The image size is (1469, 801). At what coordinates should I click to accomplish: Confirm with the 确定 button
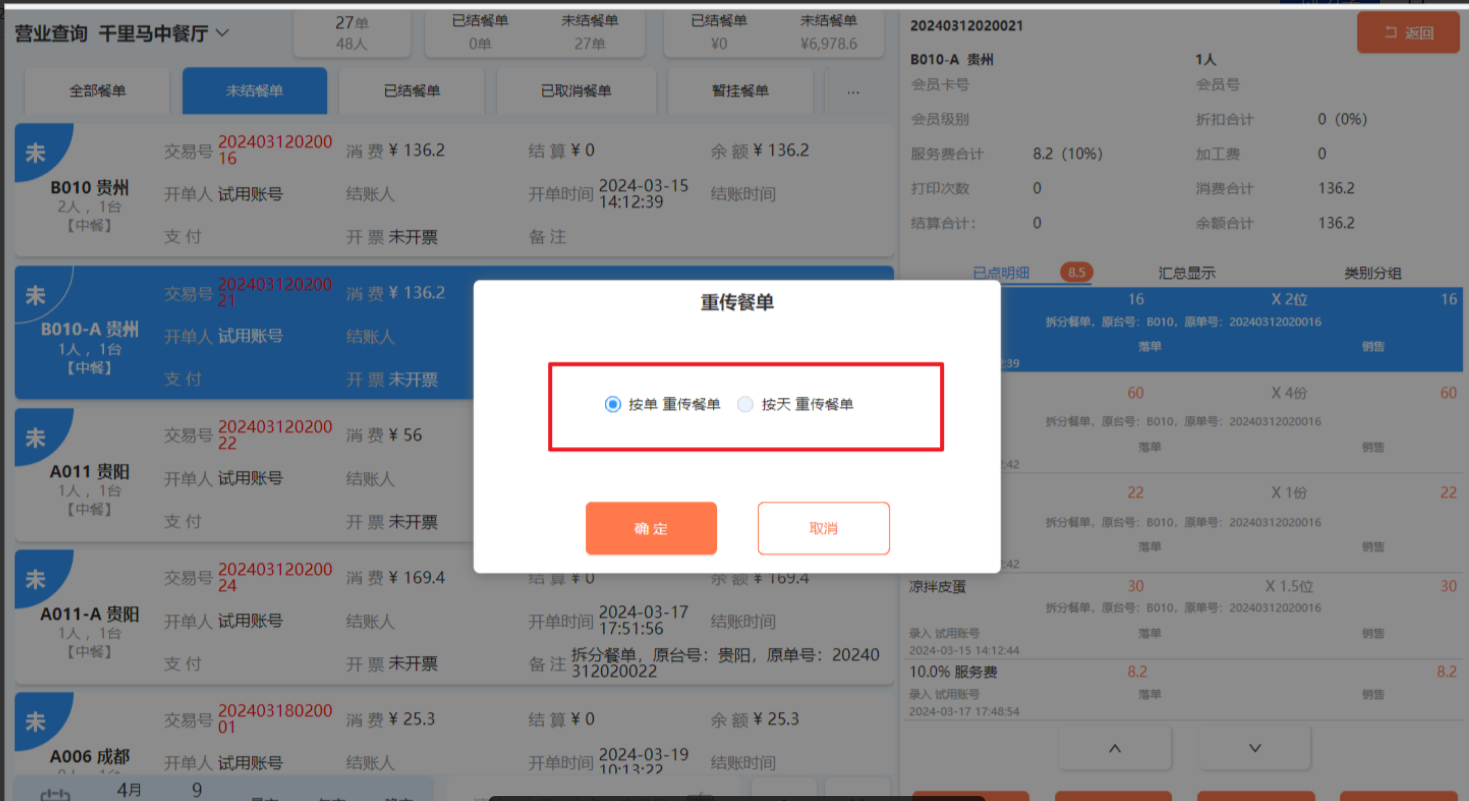[x=651, y=528]
